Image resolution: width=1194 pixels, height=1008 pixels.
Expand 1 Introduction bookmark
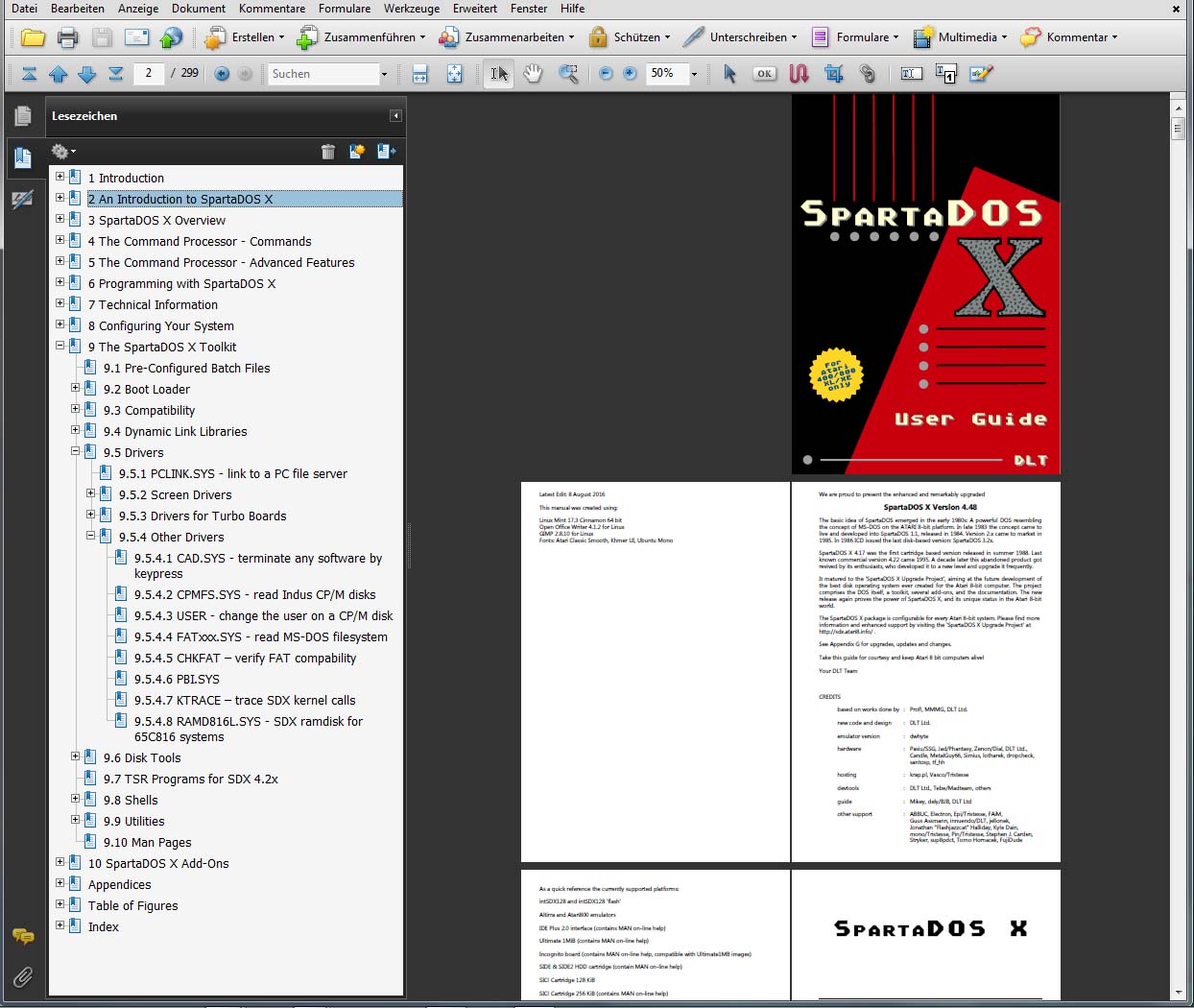tap(60, 177)
